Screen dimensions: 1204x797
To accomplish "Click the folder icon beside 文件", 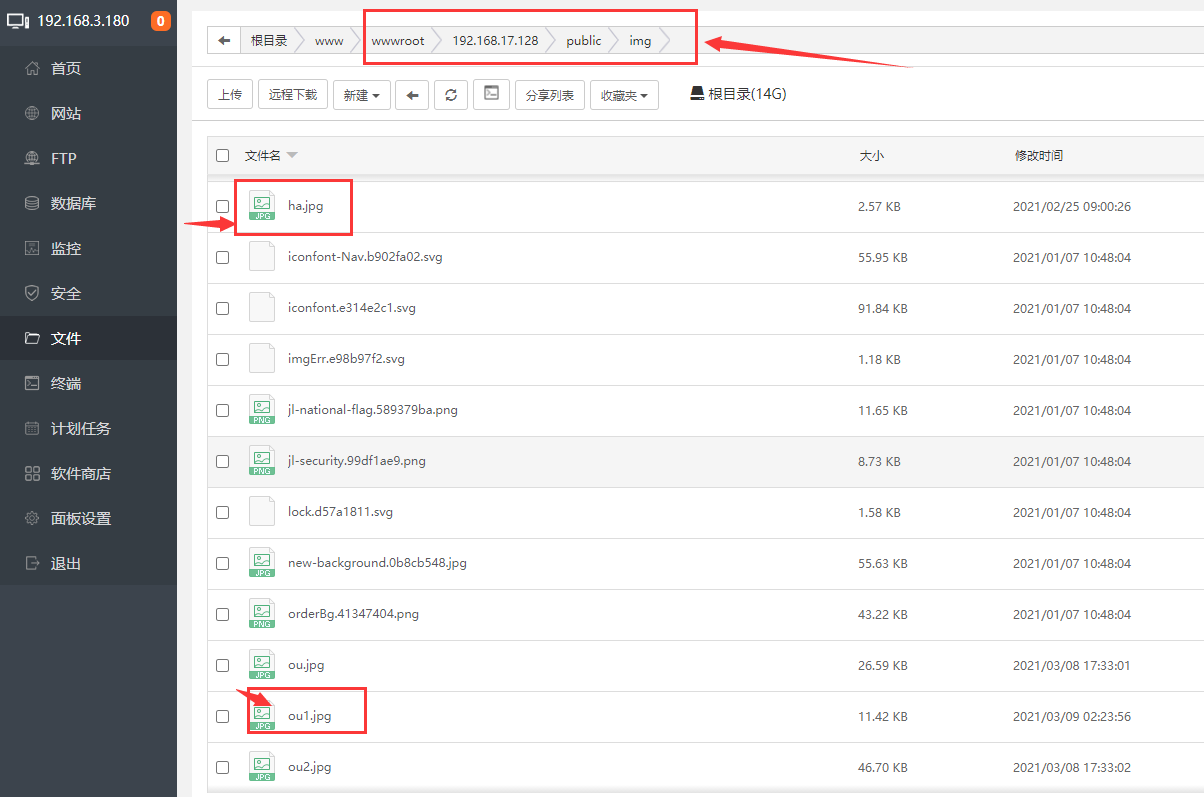I will [32, 338].
